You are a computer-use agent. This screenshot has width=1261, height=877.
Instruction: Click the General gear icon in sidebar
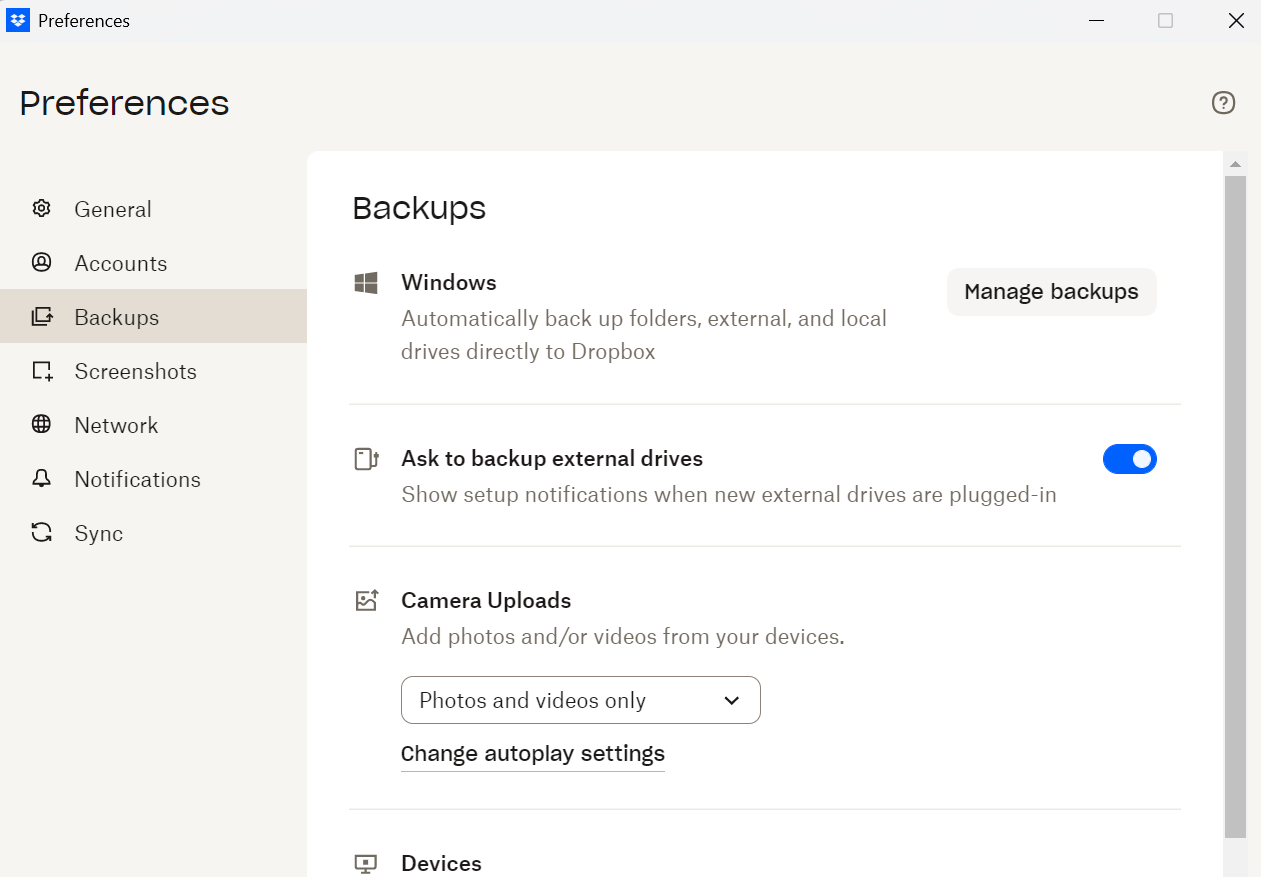41,209
